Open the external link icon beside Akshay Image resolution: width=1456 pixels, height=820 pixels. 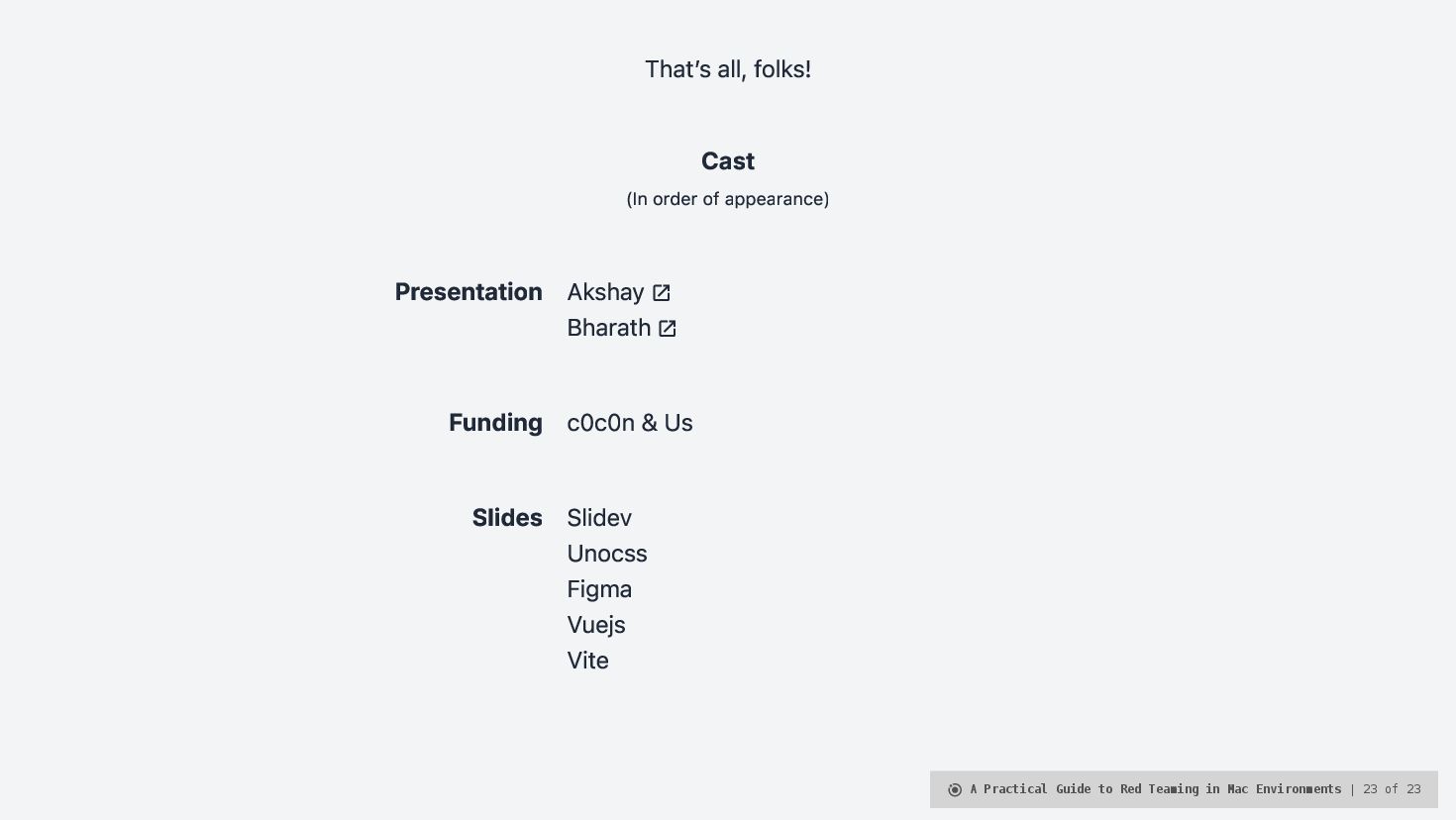[x=662, y=293]
